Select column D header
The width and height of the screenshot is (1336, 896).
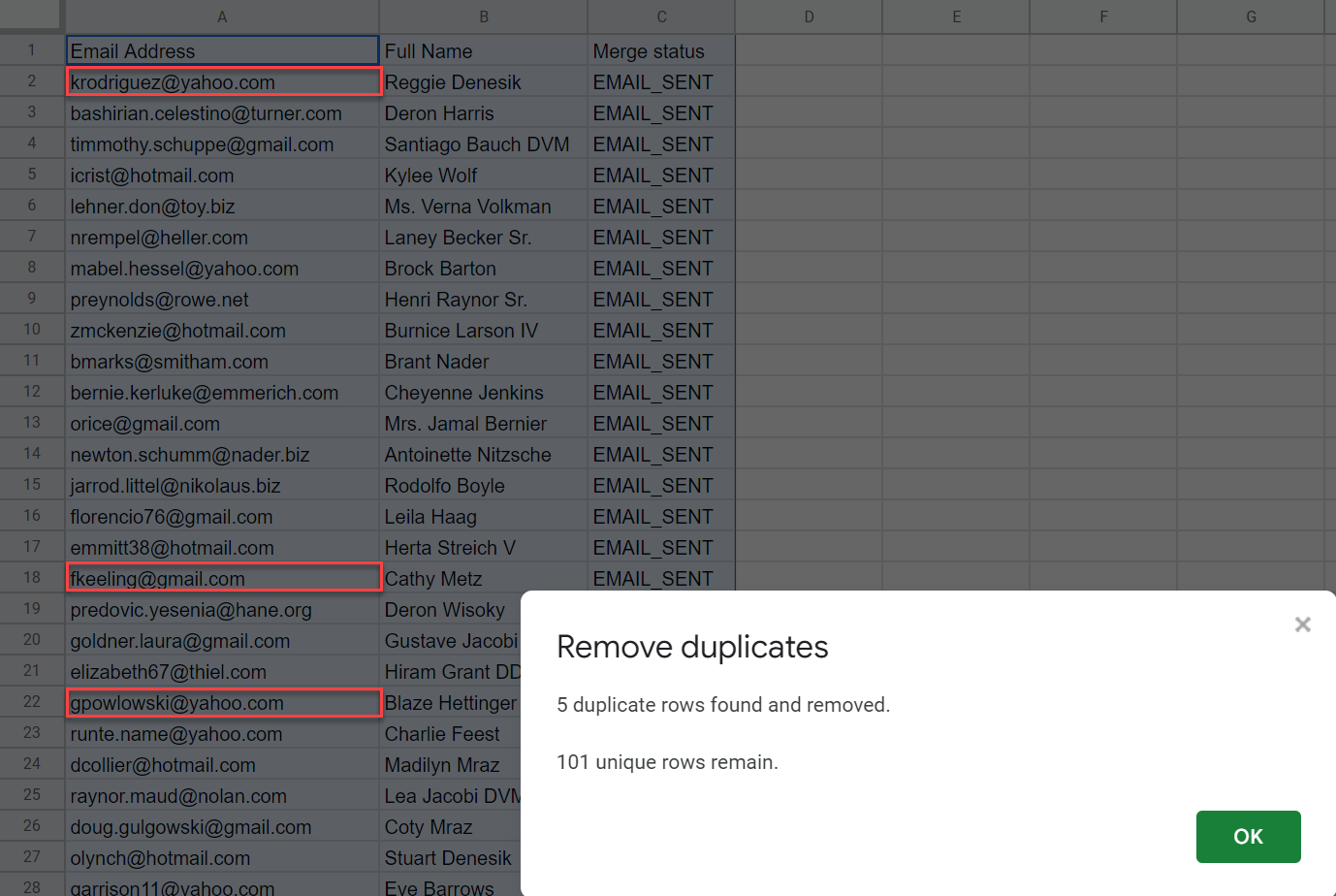(809, 16)
